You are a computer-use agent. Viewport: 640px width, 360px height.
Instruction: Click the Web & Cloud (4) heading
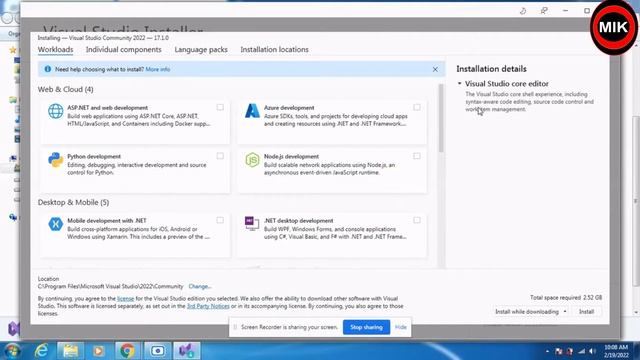(65, 89)
